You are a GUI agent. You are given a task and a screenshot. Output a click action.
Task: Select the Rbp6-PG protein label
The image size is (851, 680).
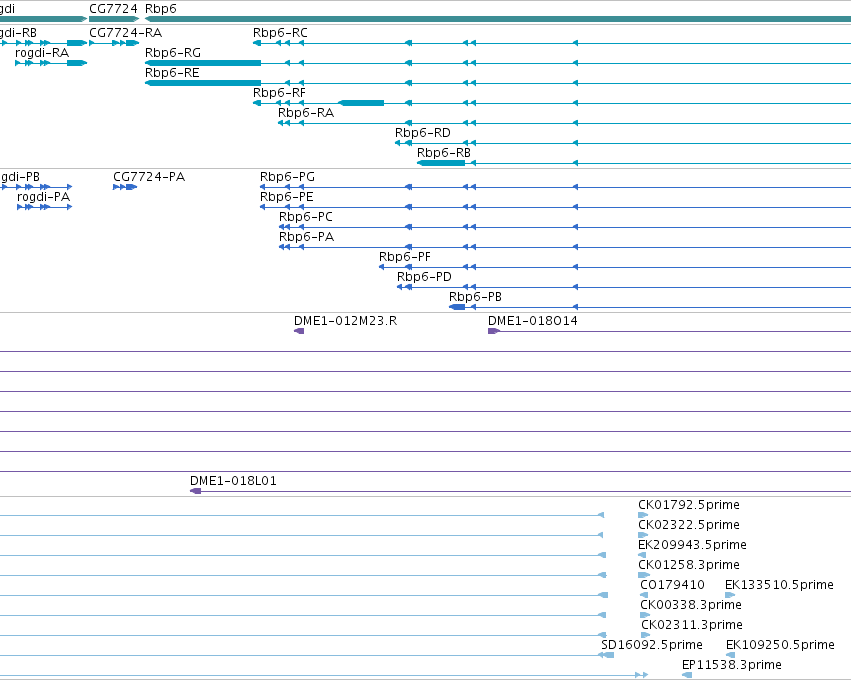[x=287, y=177]
